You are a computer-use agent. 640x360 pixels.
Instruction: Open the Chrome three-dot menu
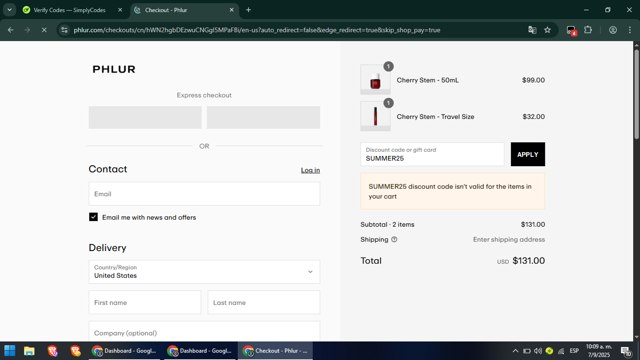click(x=630, y=30)
